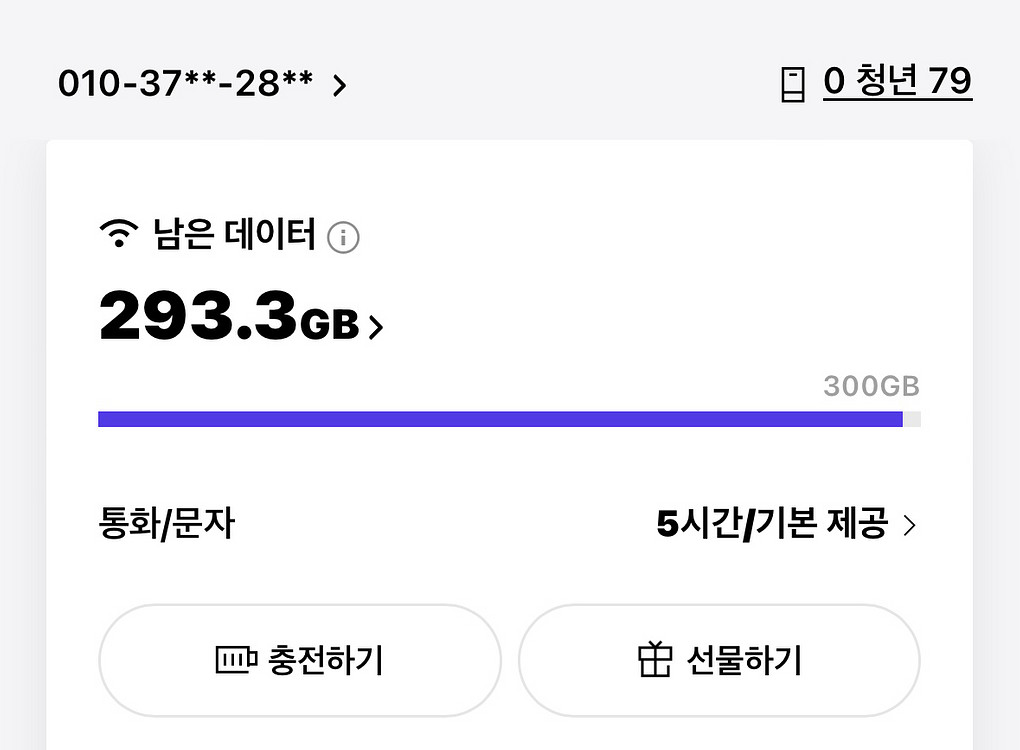Click the 300GB total data label
1020x750 pixels.
(x=871, y=386)
